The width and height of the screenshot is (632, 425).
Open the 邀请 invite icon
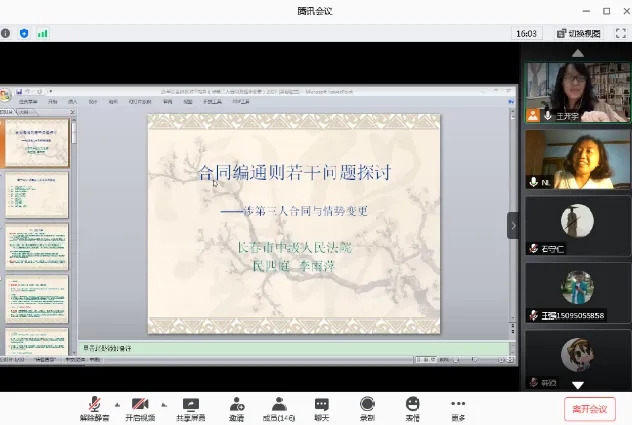236,407
